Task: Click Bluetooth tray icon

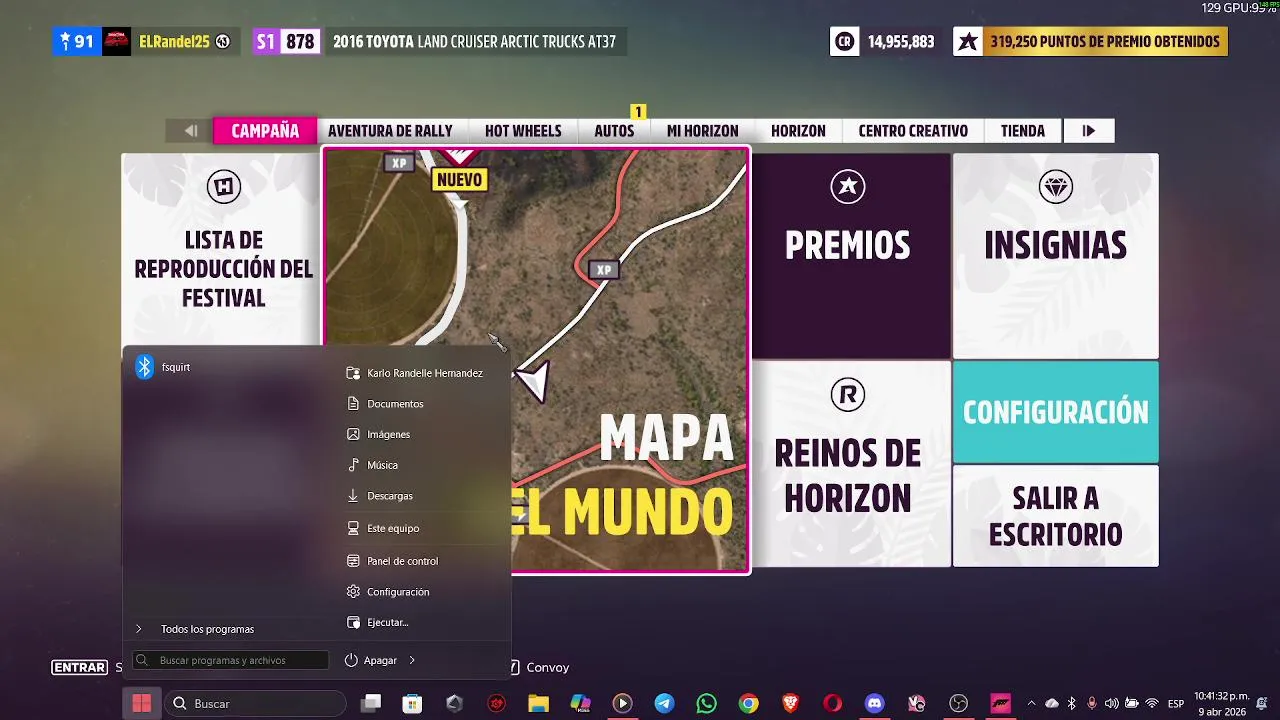Action: coord(1071,704)
